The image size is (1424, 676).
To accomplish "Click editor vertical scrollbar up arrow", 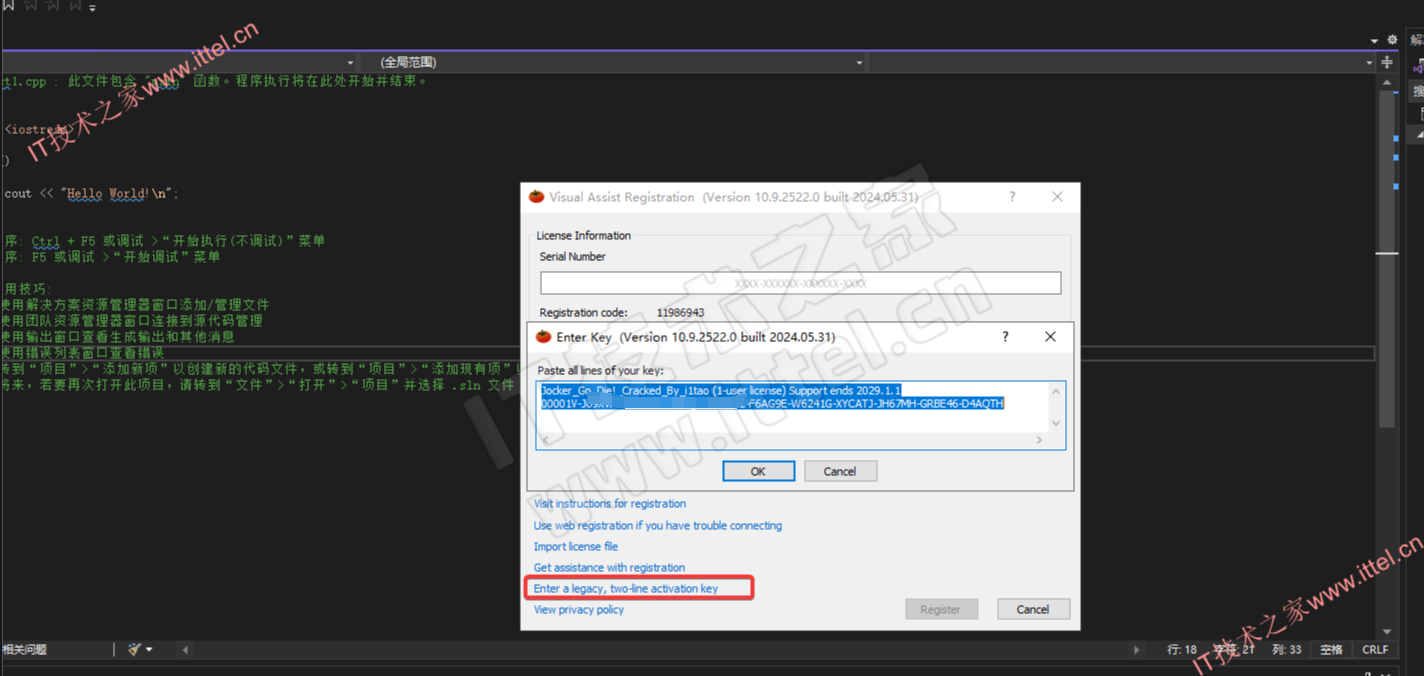I will click(1387, 83).
